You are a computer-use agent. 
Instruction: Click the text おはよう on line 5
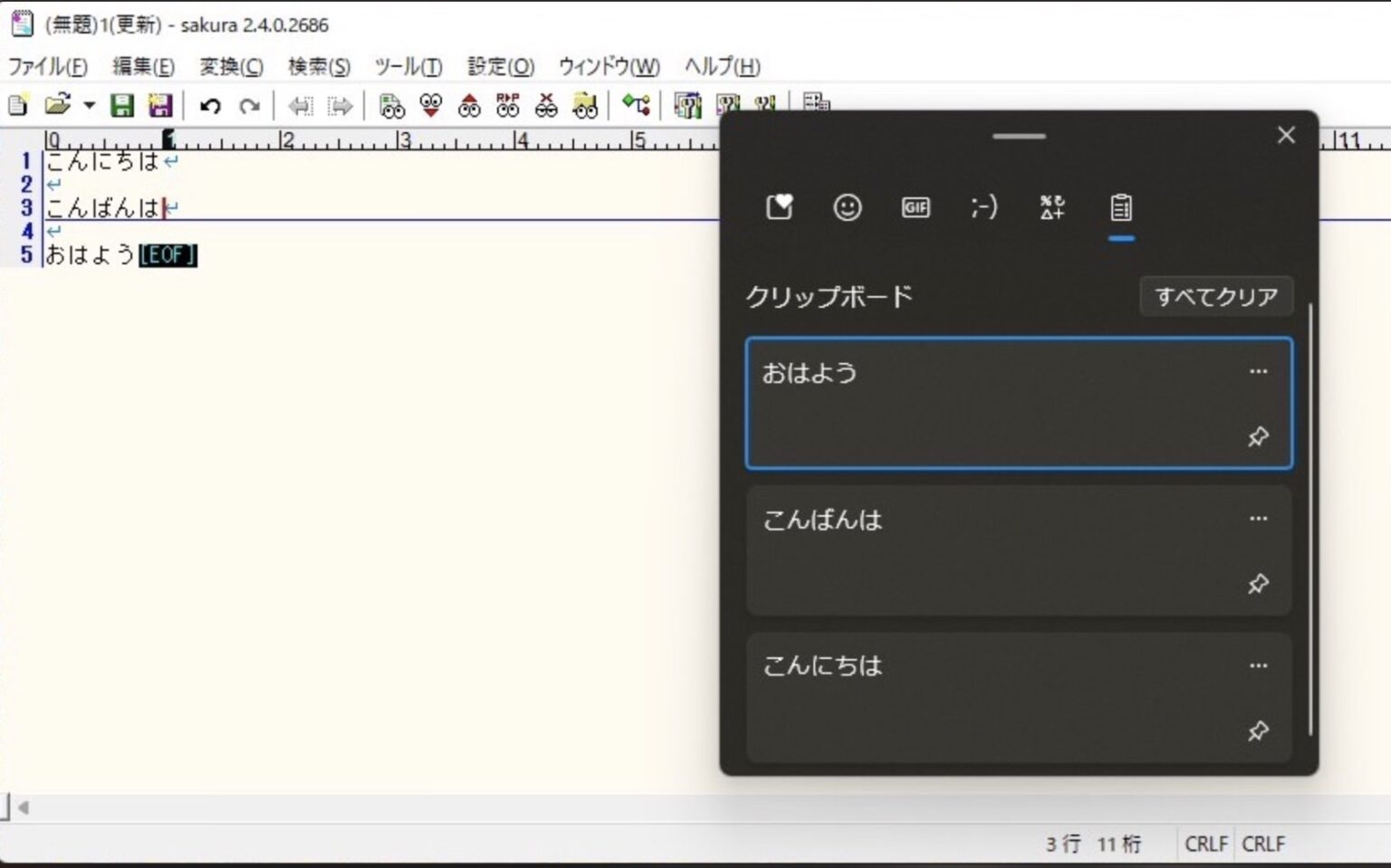tap(91, 255)
